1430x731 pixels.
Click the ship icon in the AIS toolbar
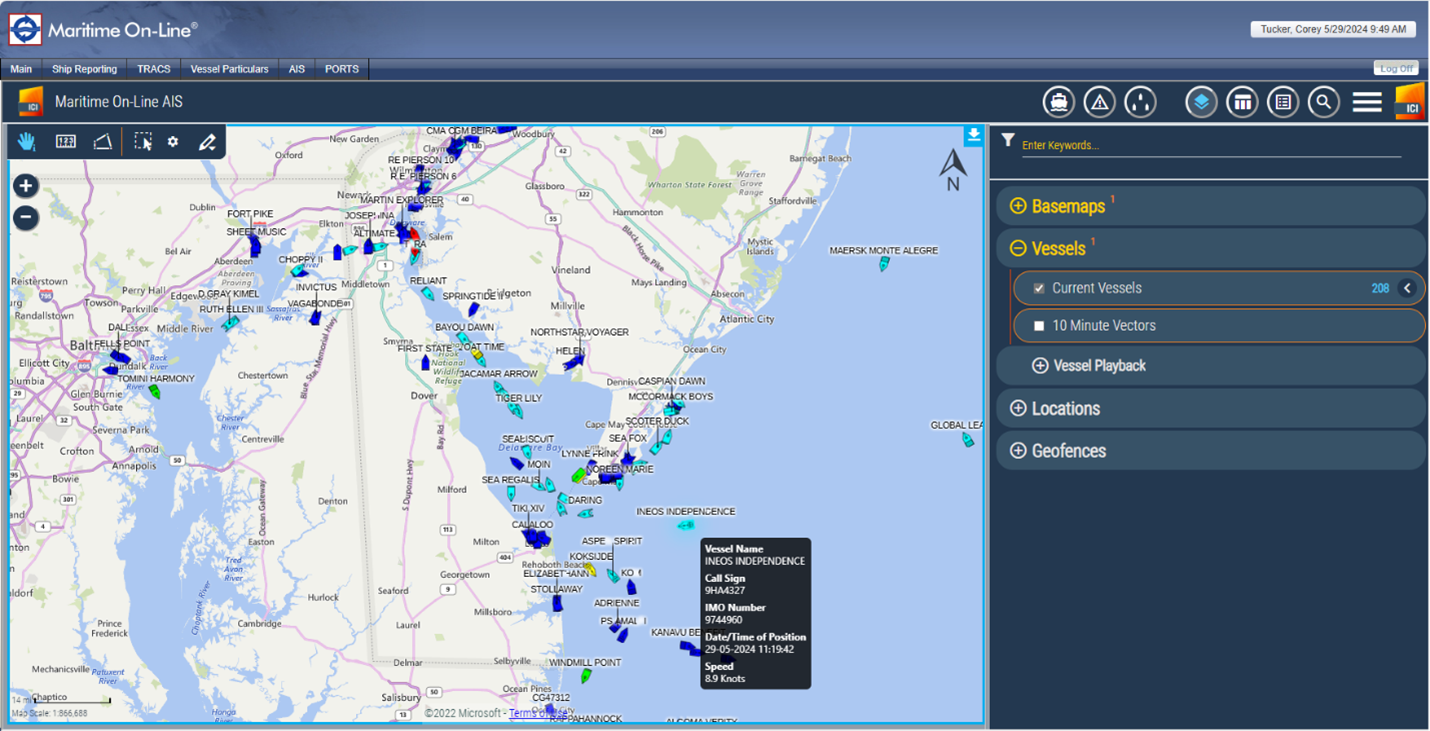(x=1058, y=101)
